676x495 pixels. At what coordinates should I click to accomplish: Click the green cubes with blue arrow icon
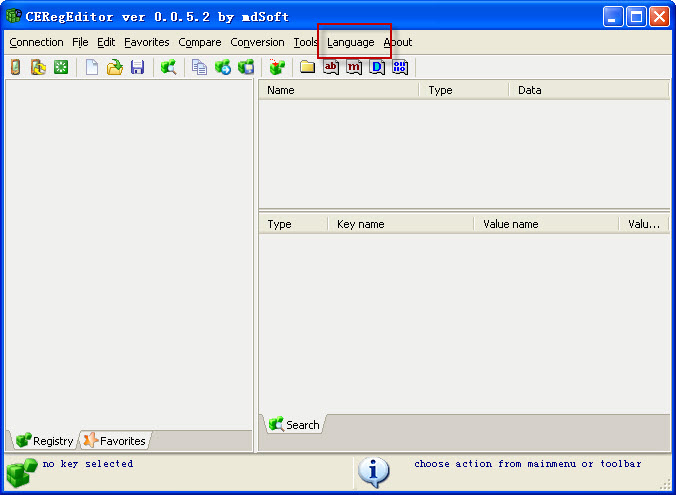[223, 67]
